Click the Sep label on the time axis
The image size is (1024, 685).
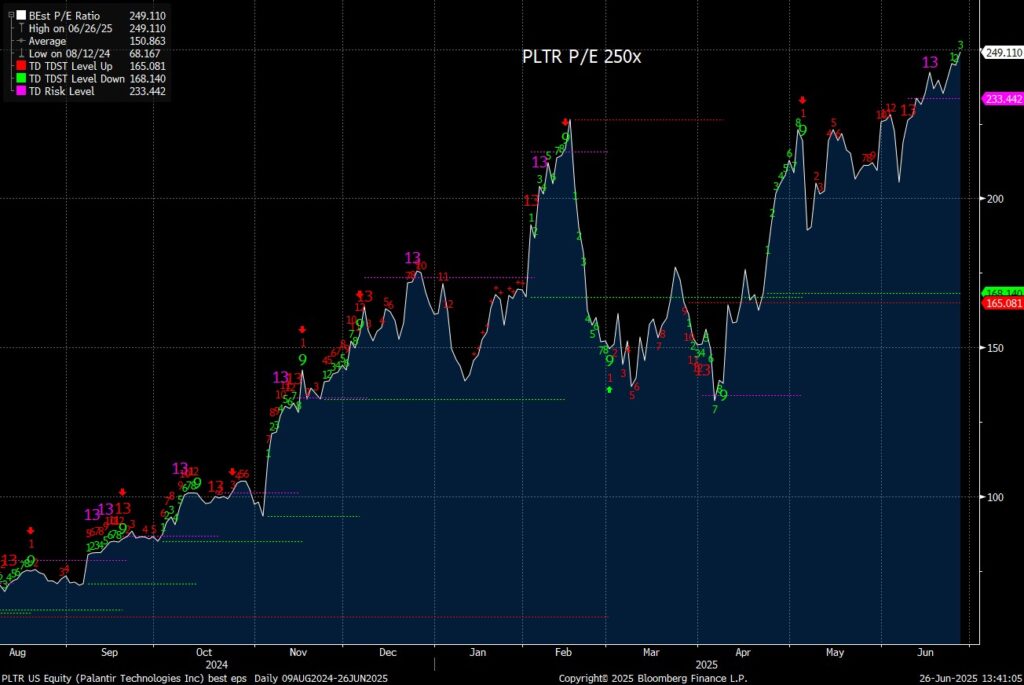[x=109, y=652]
